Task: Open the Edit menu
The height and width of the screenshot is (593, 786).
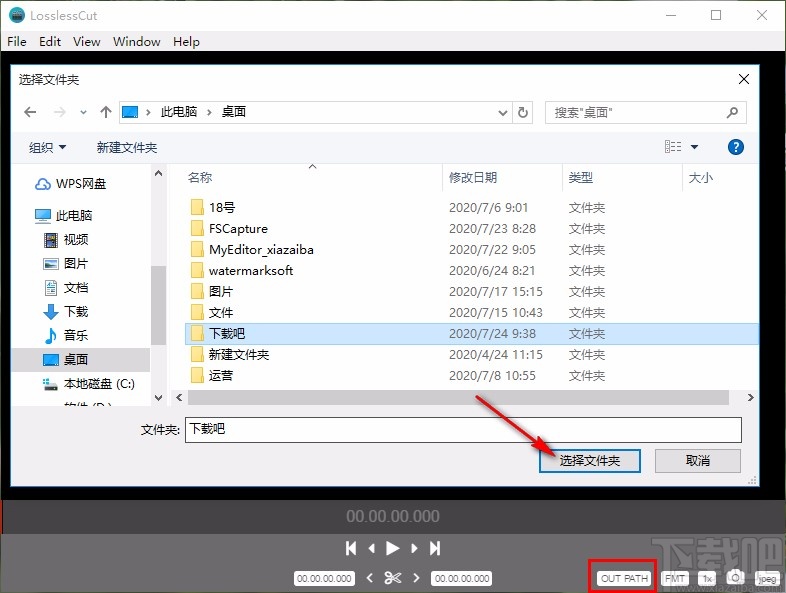Action: click(50, 42)
